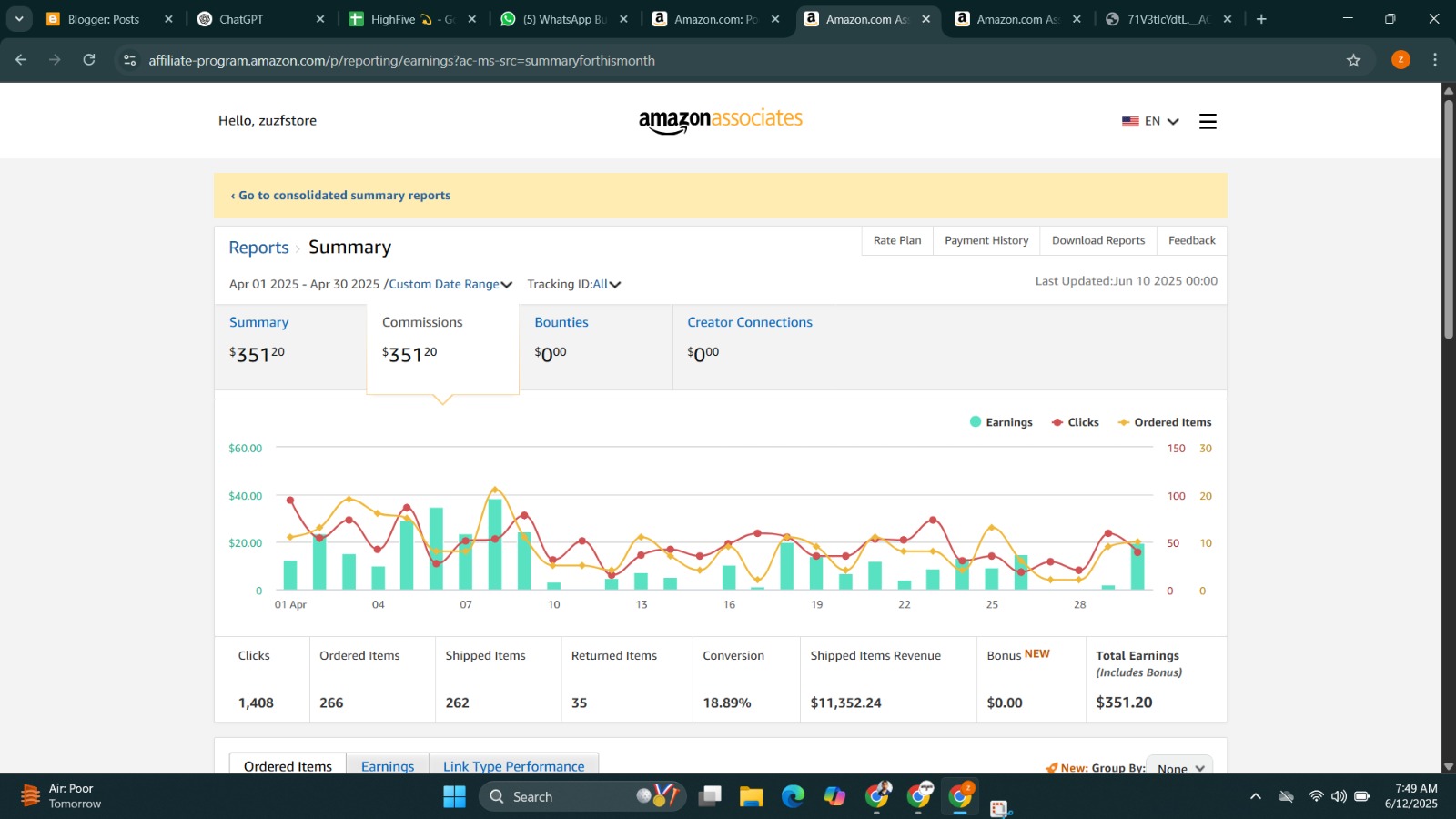The image size is (1456, 819).
Task: Open the hamburger menu icon
Action: (1208, 121)
